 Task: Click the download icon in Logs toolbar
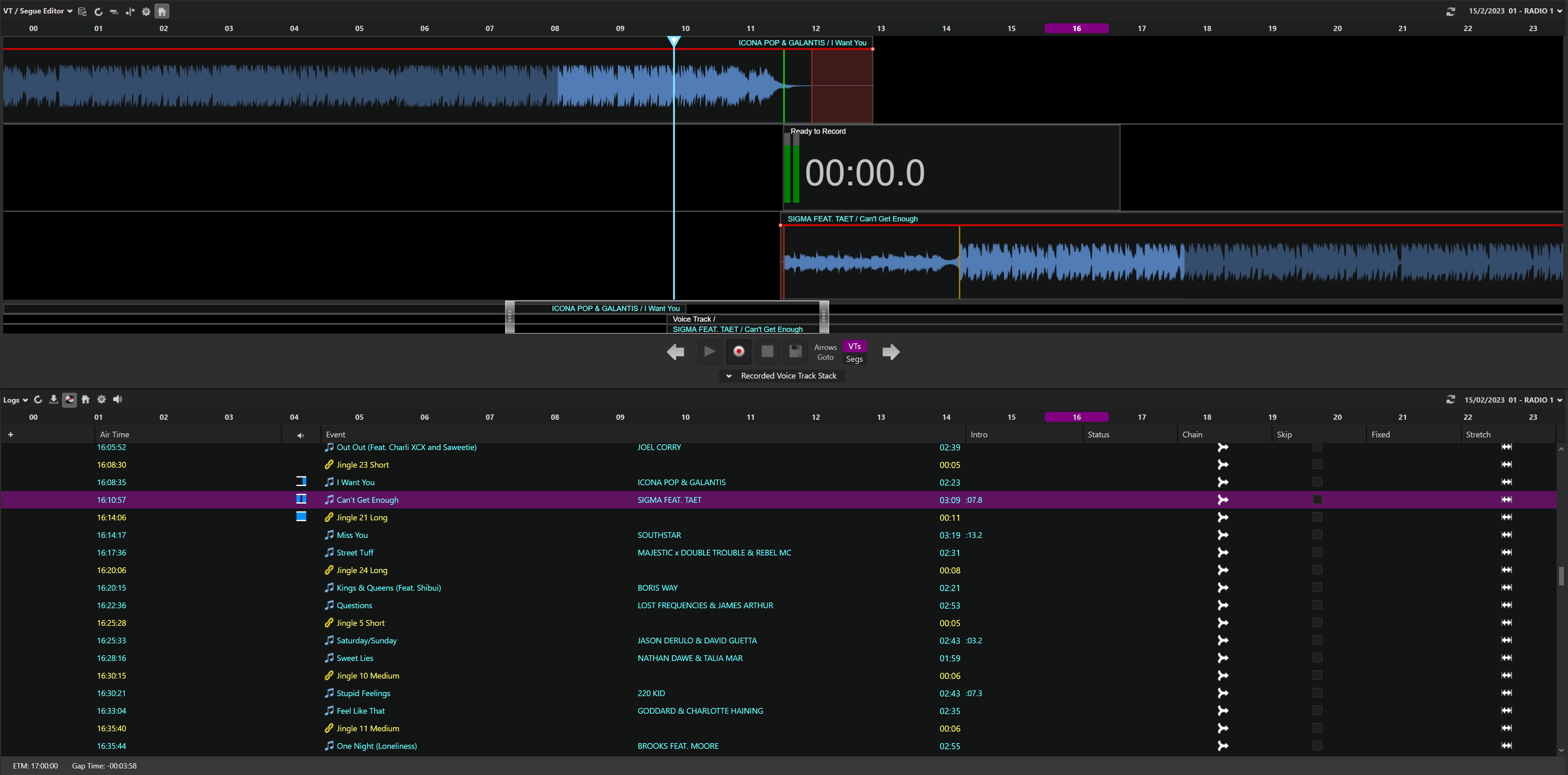pos(54,399)
